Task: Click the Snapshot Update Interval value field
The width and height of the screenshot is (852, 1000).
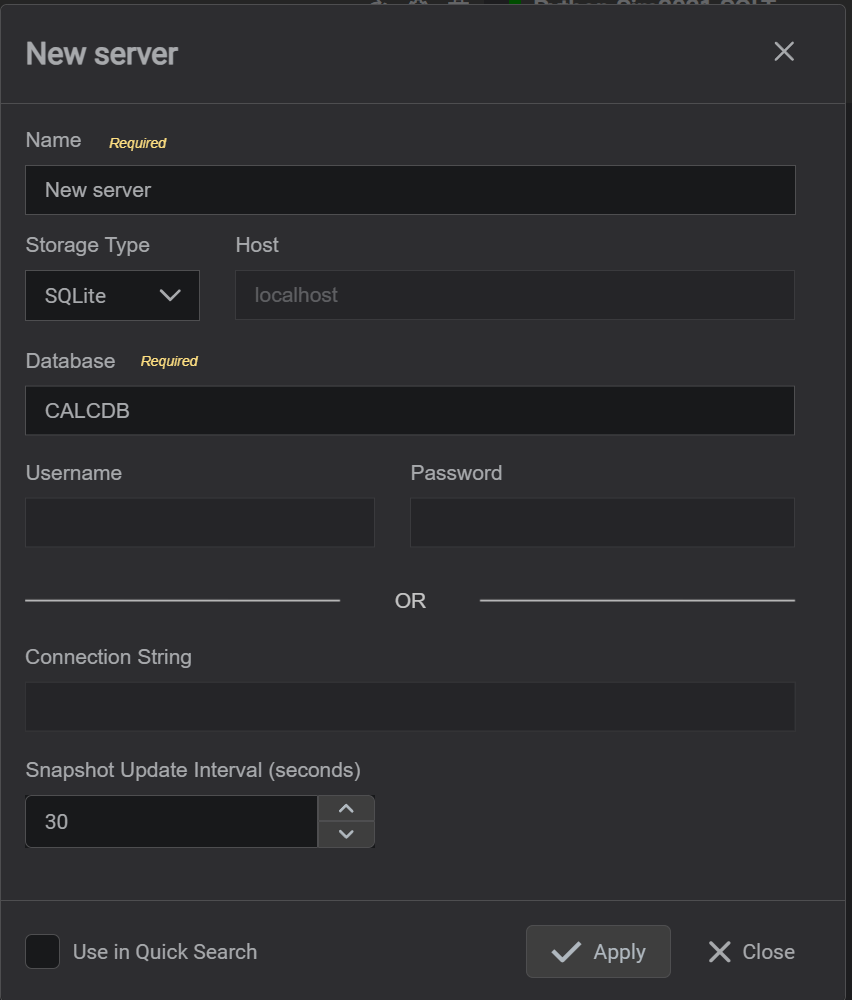Action: (x=172, y=821)
